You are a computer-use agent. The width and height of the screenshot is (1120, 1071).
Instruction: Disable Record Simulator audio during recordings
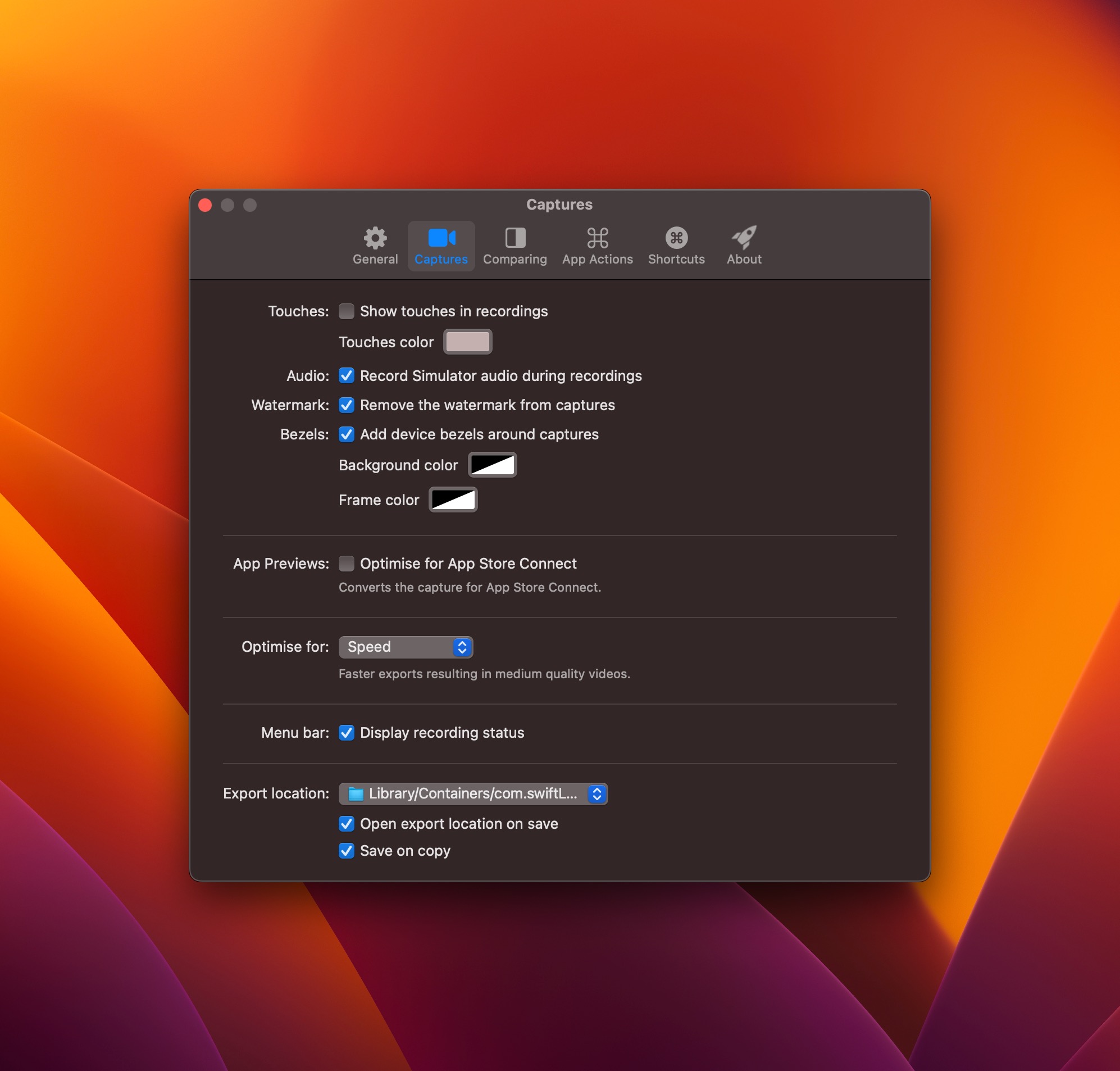coord(347,376)
